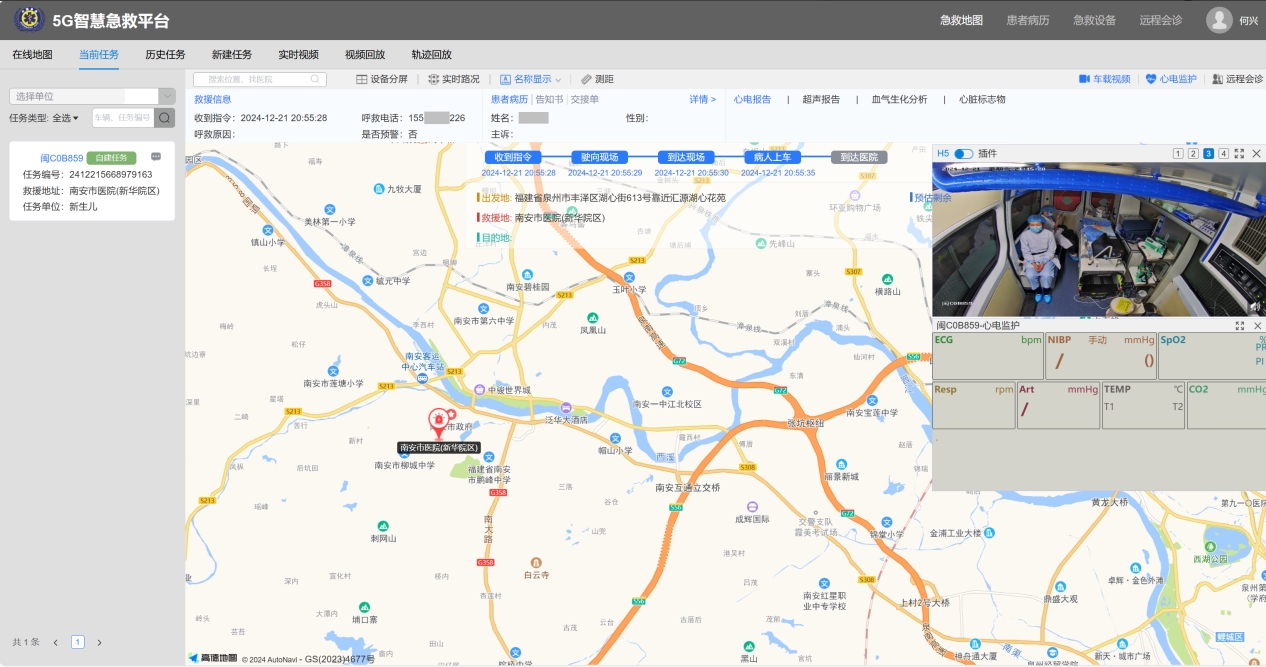The image size is (1266, 667).
Task: Show 实时路况 live traffic layer
Action: click(454, 79)
